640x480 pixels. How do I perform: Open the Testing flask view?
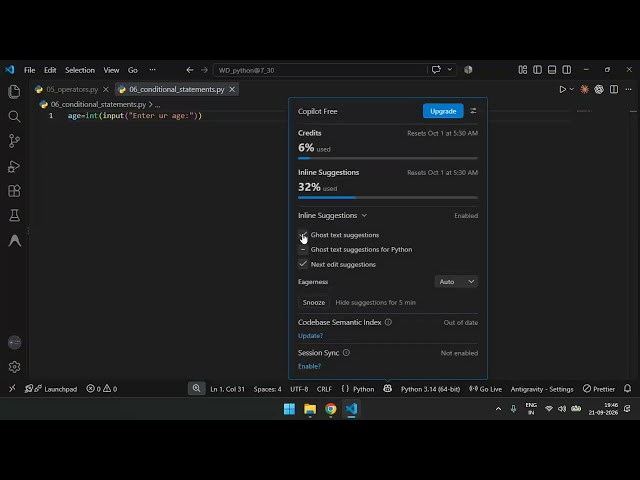(x=14, y=216)
